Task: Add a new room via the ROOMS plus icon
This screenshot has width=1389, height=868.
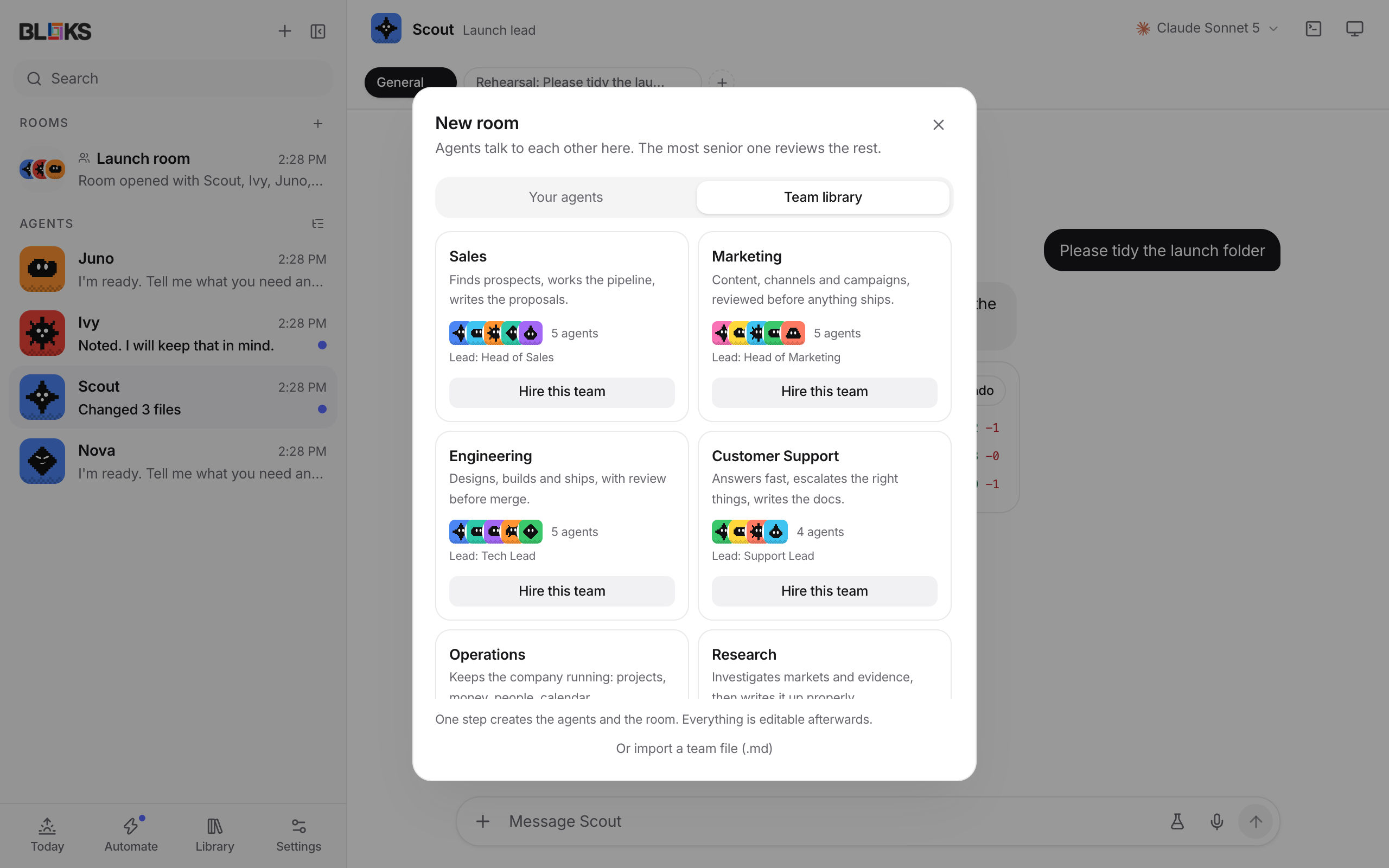Action: (x=318, y=124)
